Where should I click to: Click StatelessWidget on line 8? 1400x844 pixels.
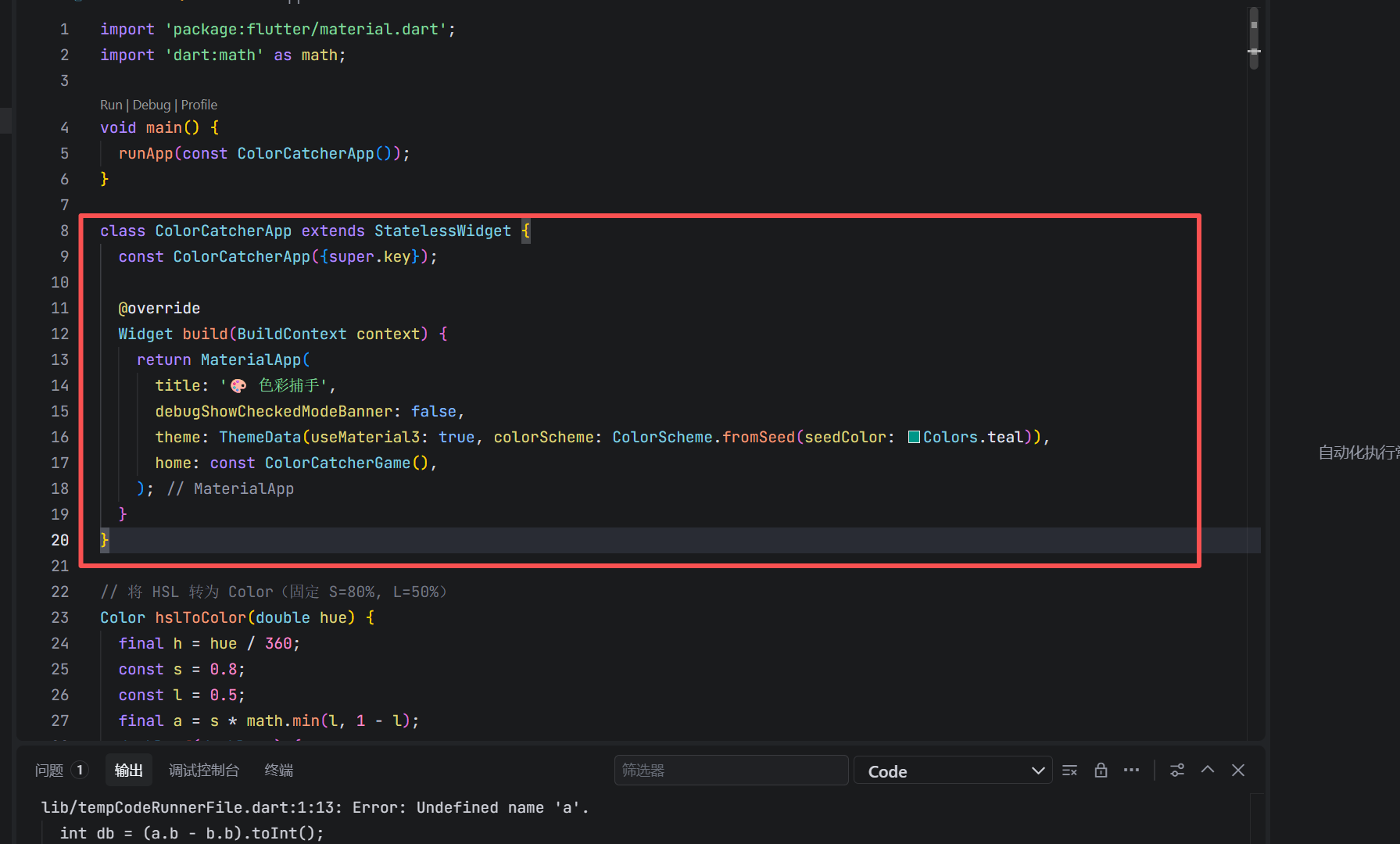tap(442, 231)
